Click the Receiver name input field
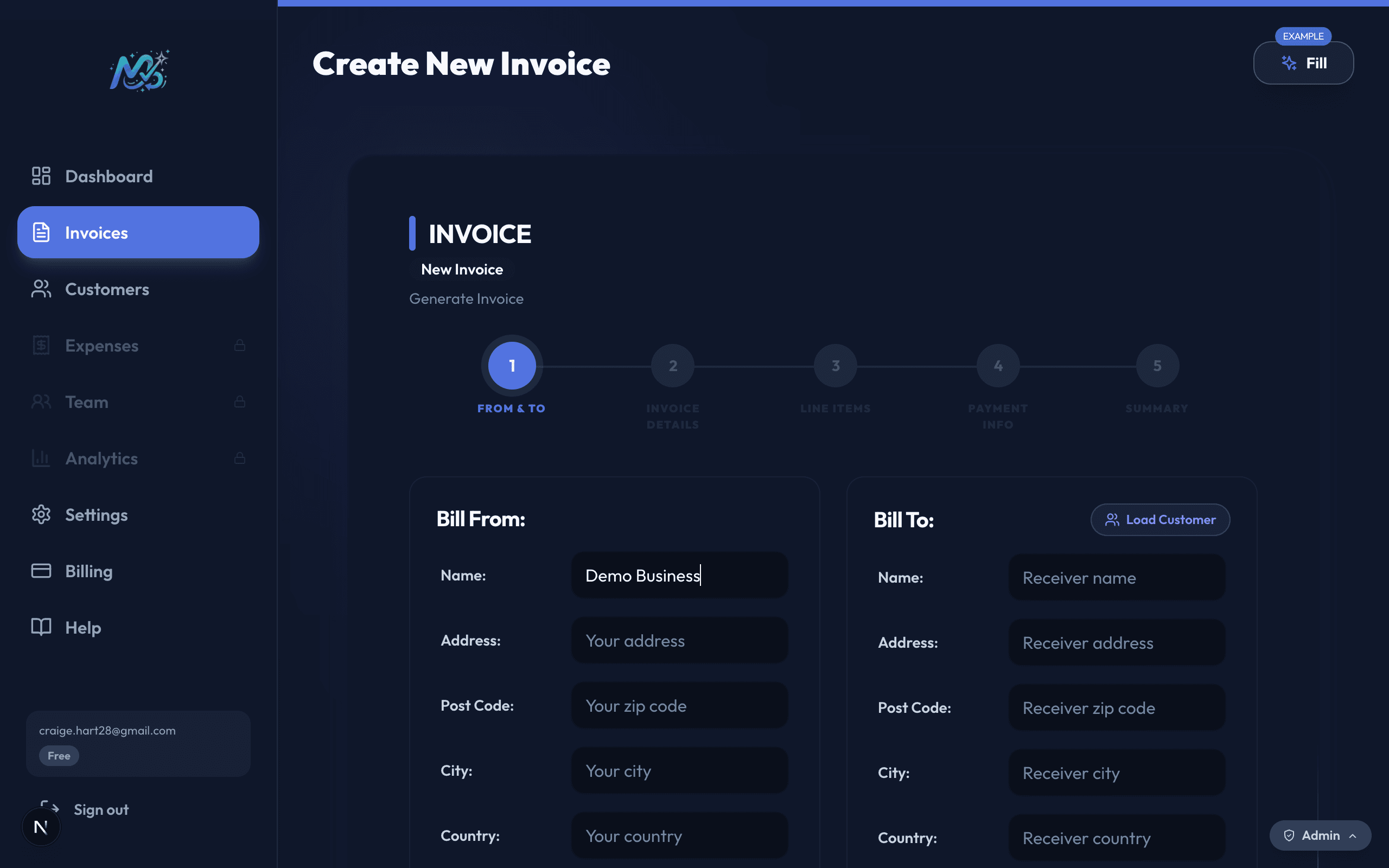The image size is (1389, 868). [1116, 578]
